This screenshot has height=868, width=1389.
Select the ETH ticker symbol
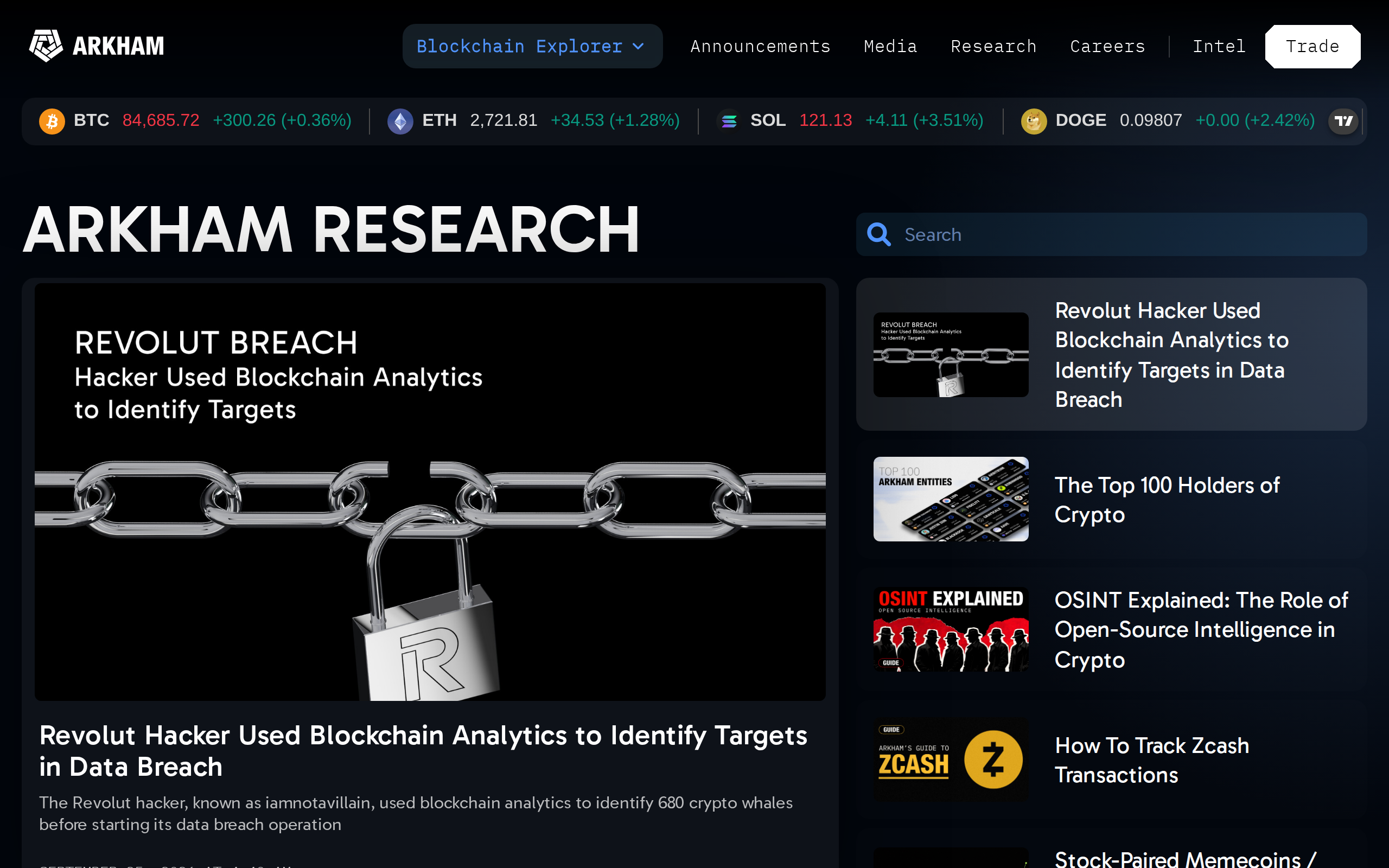[x=439, y=120]
